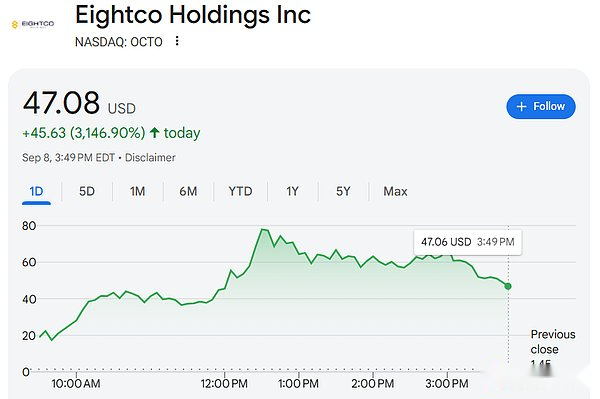Show the 6M chart range
The image size is (600, 399).
pos(188,191)
